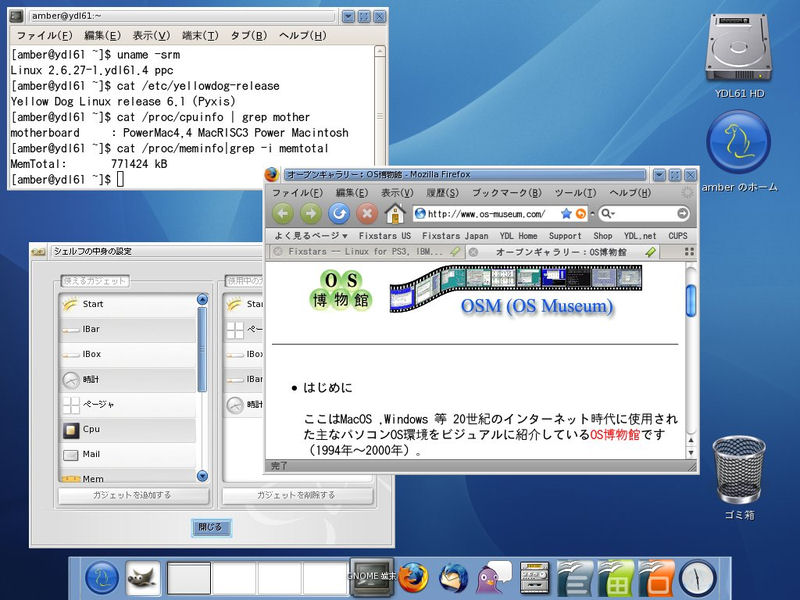Image resolution: width=800 pixels, height=600 pixels.
Task: Open the audio mixer rack icon in dock
Action: [x=534, y=578]
